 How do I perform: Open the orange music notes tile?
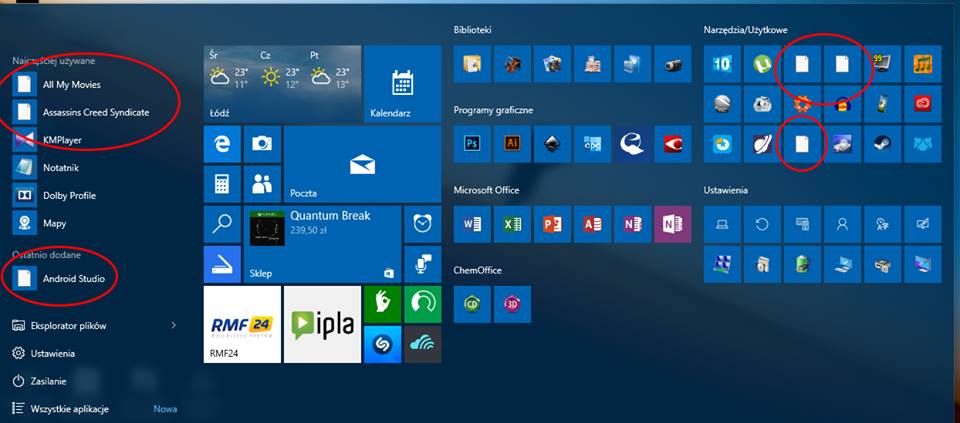(922, 64)
